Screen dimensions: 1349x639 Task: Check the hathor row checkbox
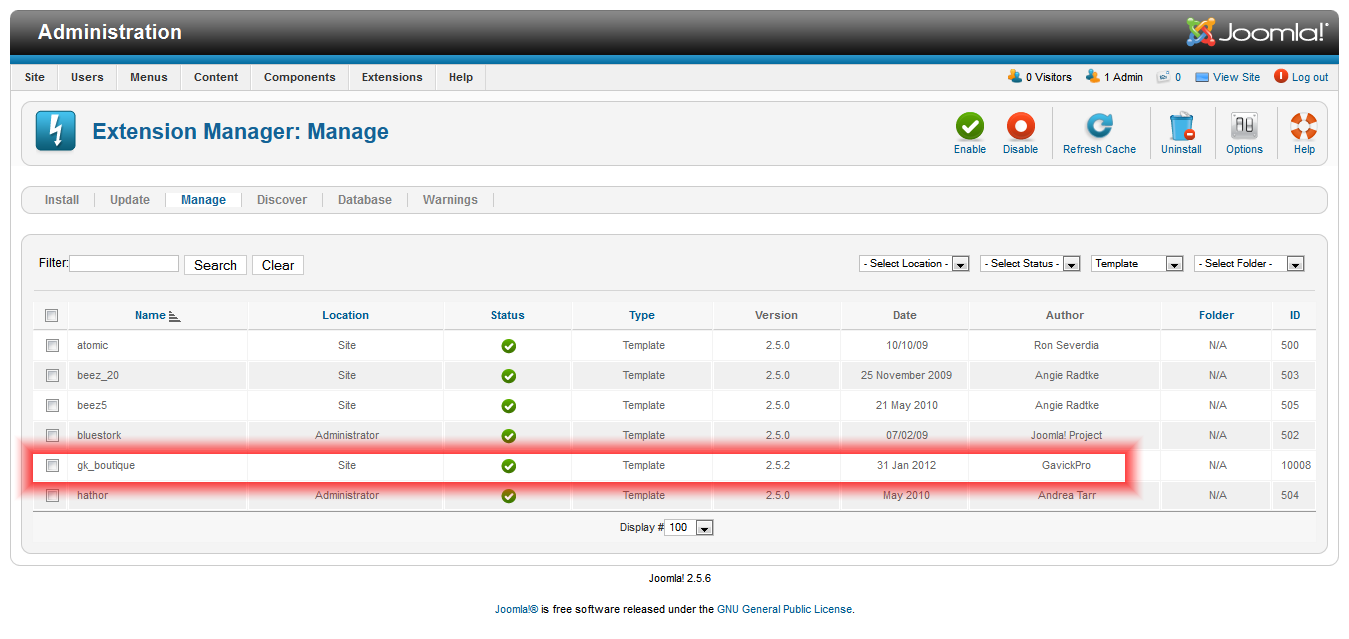pos(52,495)
